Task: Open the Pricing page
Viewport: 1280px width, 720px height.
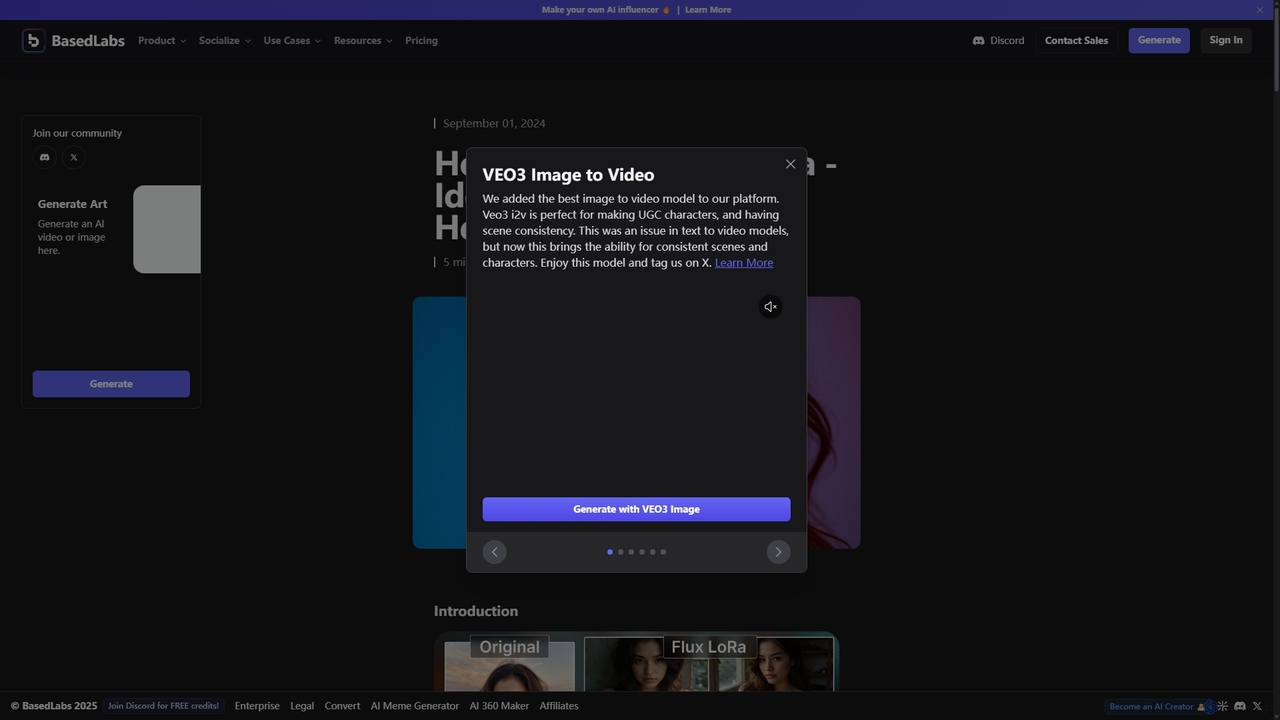Action: point(421,41)
